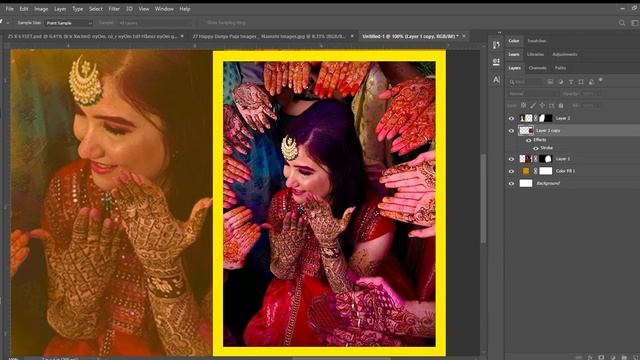Open the Select menu
The image size is (640, 360).
coord(96,9)
